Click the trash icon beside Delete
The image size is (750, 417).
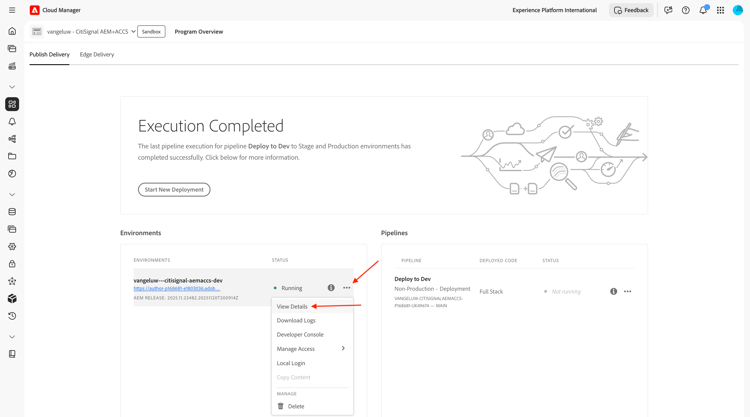[281, 406]
